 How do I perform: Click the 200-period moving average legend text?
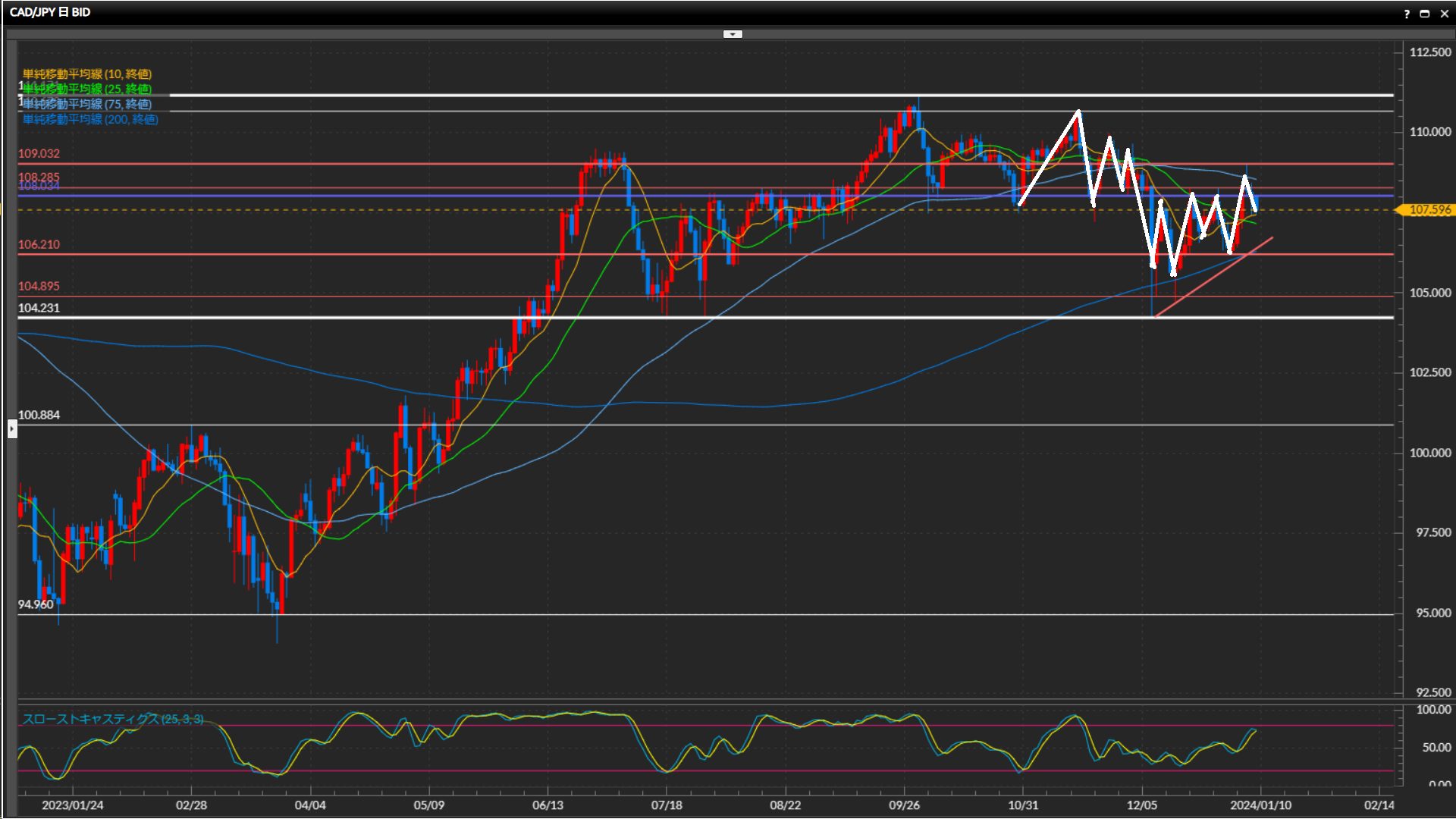coord(90,119)
